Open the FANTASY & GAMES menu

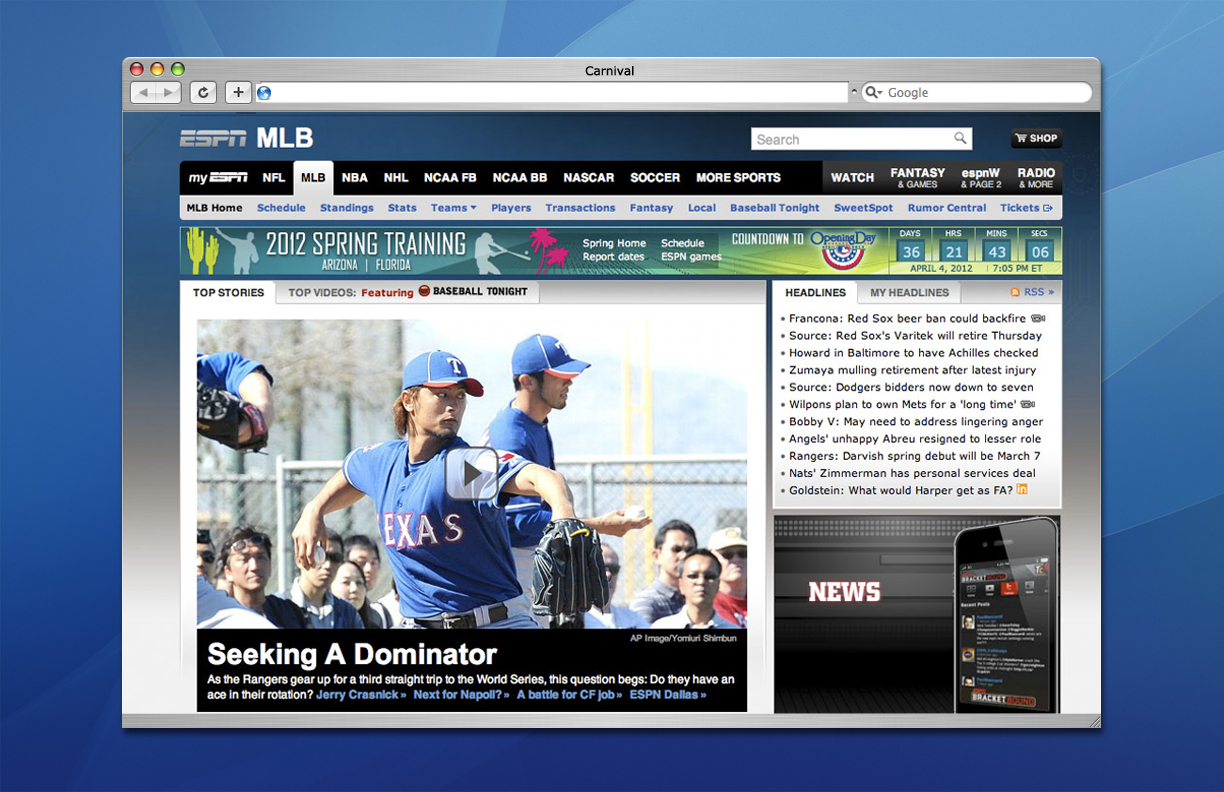tap(917, 178)
